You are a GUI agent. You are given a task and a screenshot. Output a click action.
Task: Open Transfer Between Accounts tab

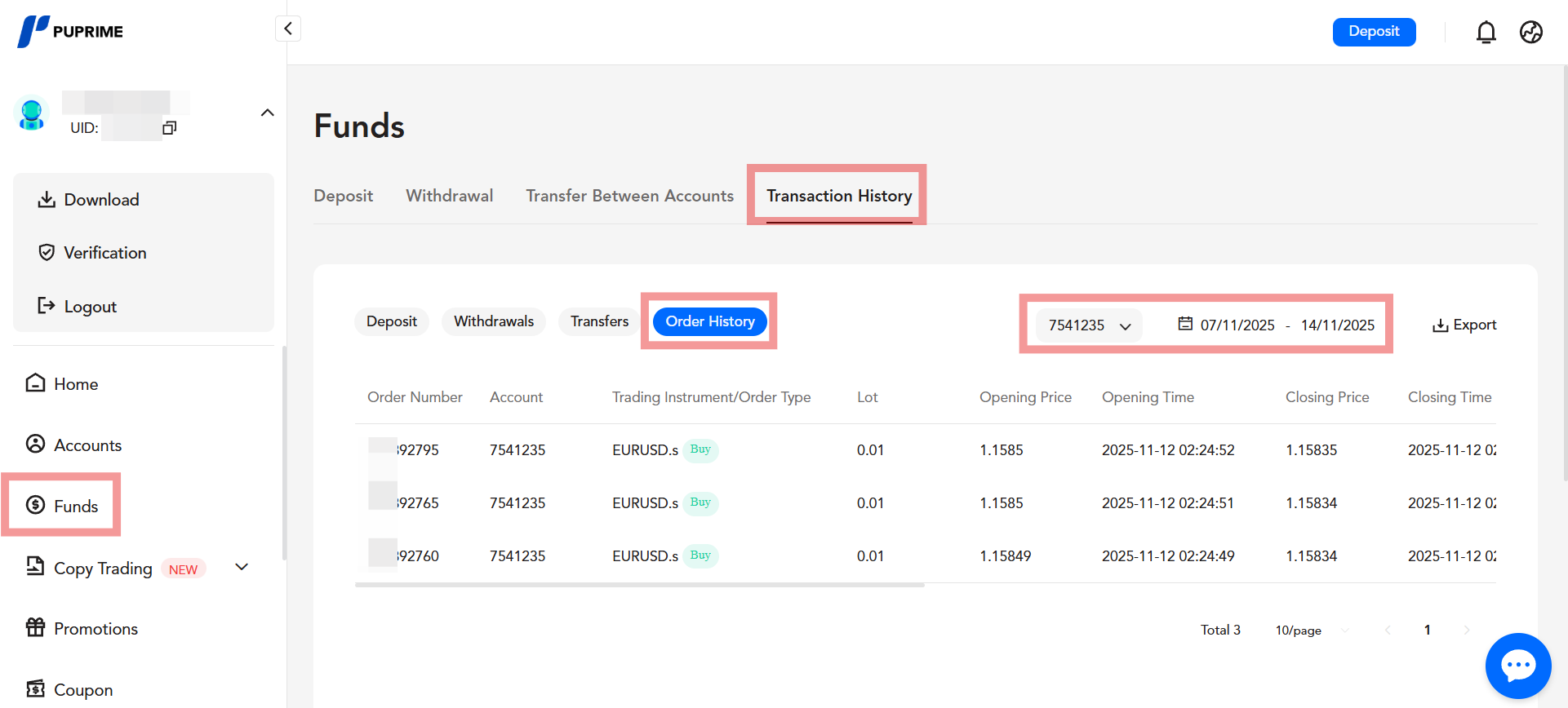click(x=629, y=196)
